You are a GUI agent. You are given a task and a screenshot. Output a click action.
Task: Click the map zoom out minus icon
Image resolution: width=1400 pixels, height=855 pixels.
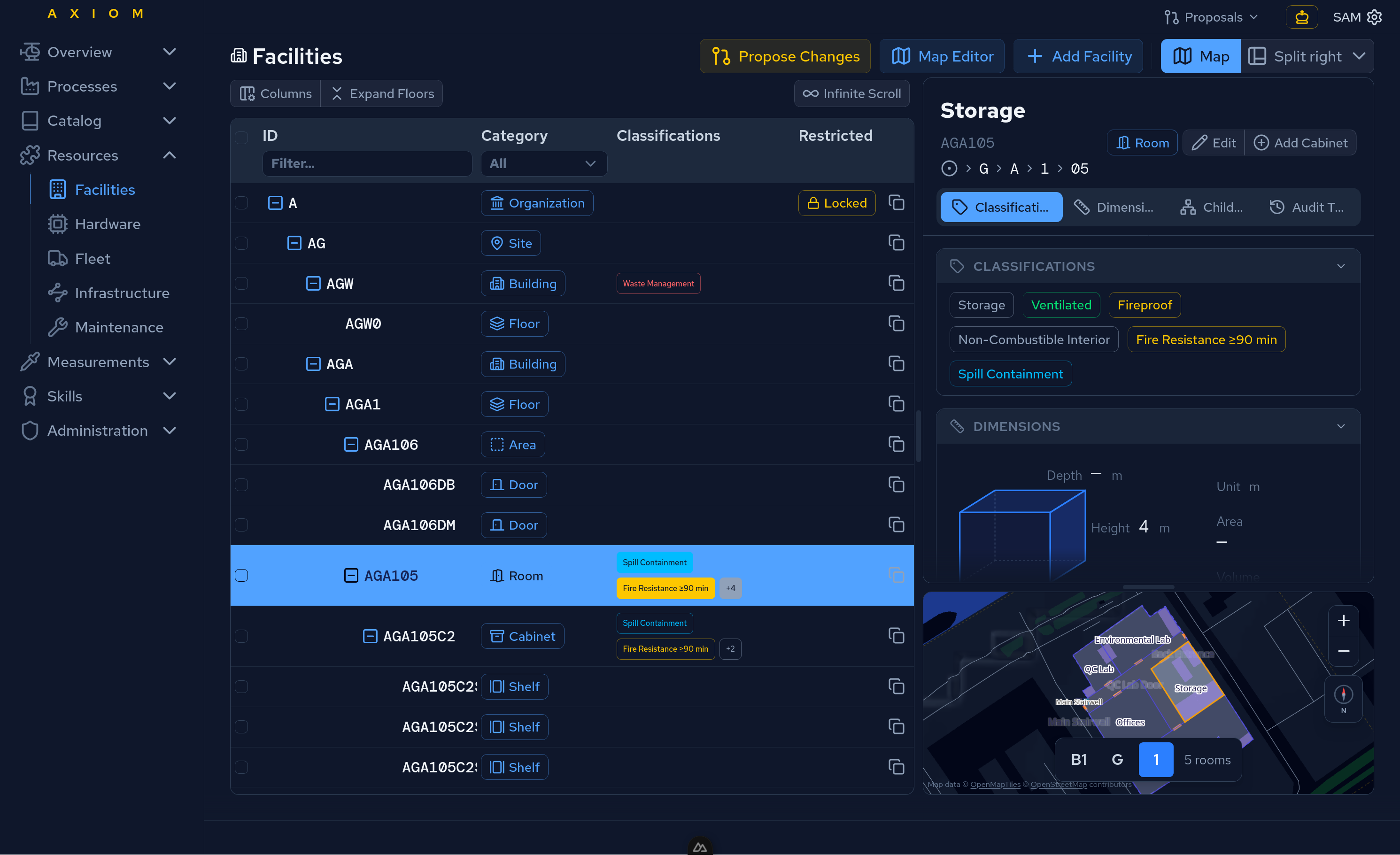point(1343,650)
